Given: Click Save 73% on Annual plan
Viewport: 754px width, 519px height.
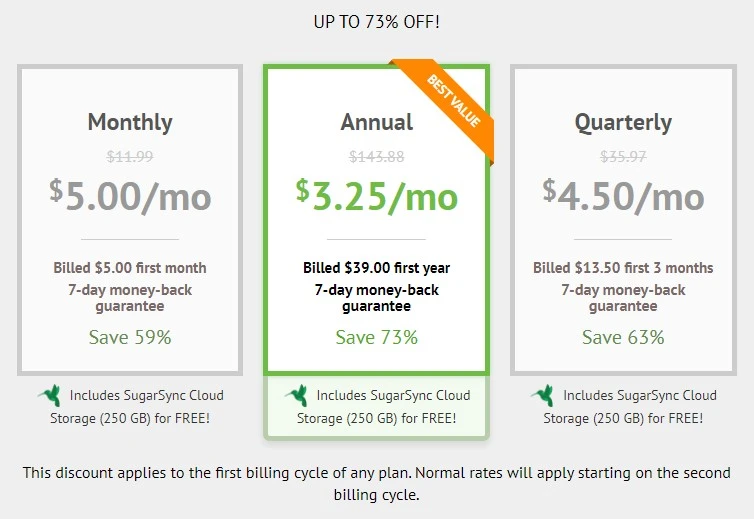Looking at the screenshot, I should point(376,337).
